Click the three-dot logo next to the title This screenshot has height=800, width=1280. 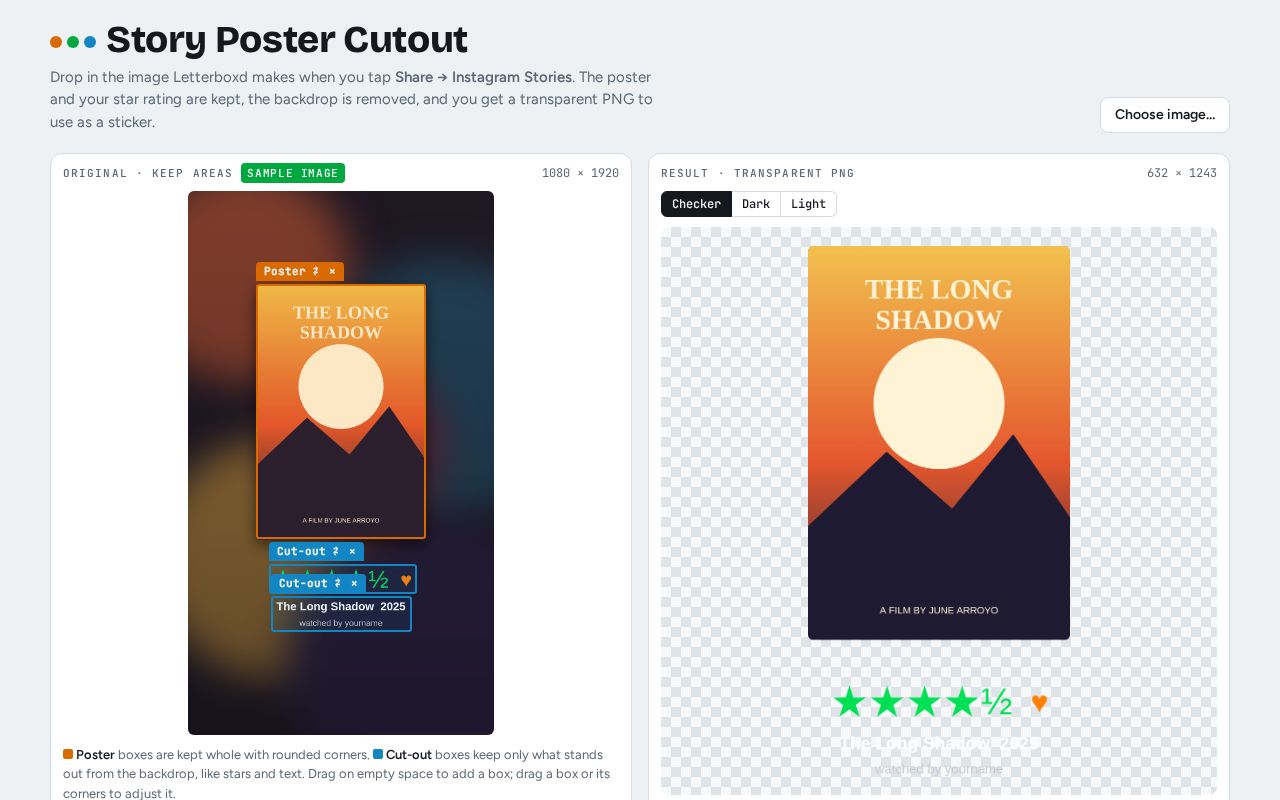pyautogui.click(x=73, y=42)
